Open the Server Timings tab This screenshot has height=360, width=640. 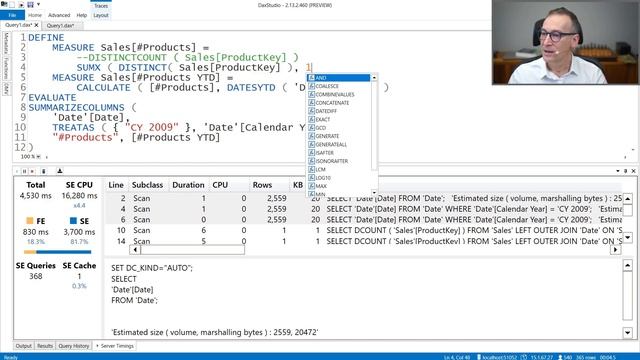click(x=115, y=346)
